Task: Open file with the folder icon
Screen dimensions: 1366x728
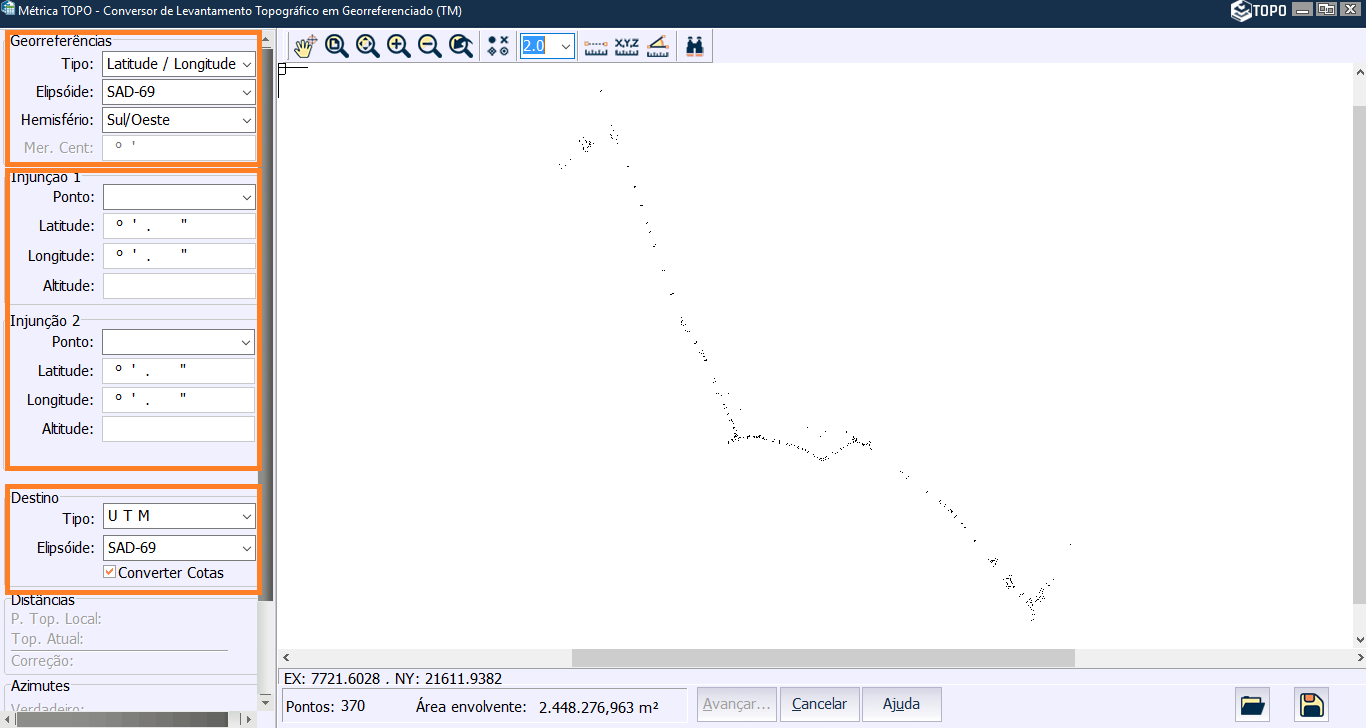Action: 1253,704
